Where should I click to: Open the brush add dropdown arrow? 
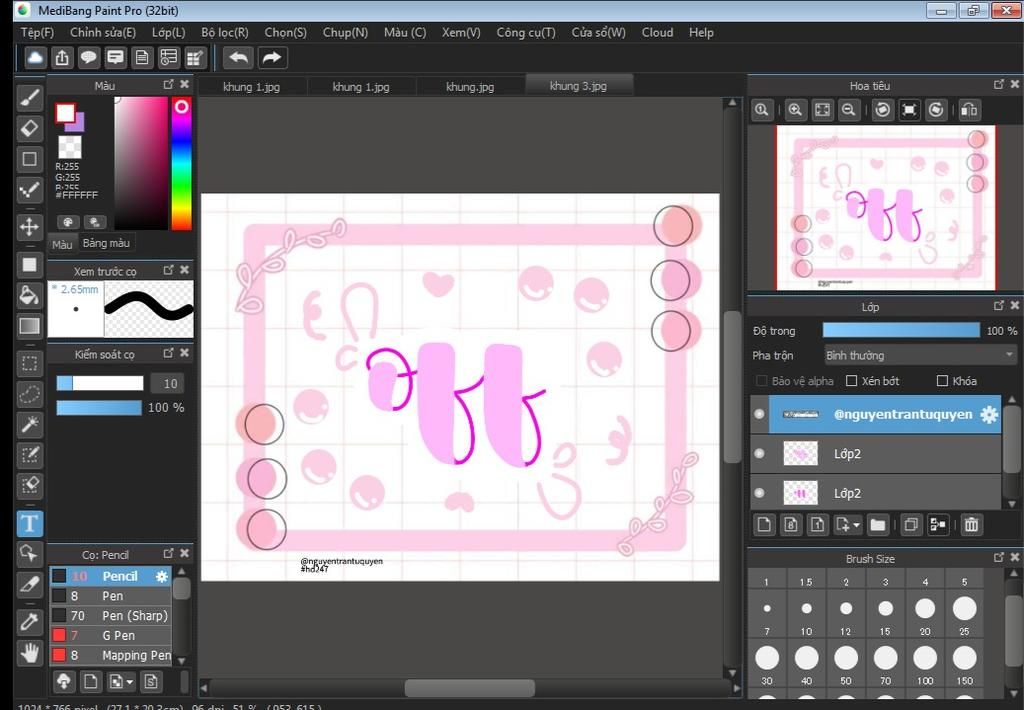click(x=129, y=682)
